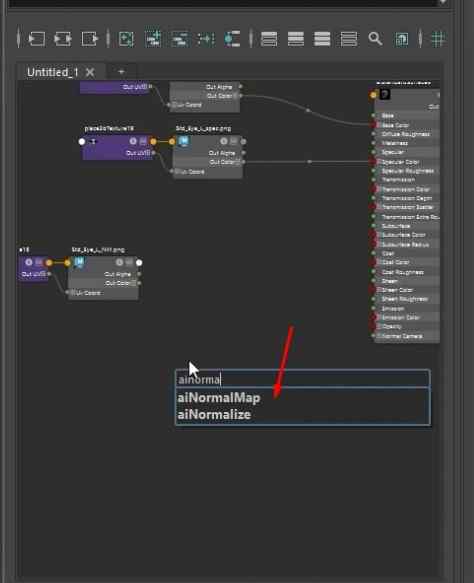Click the Emission Color attribute

[400, 318]
